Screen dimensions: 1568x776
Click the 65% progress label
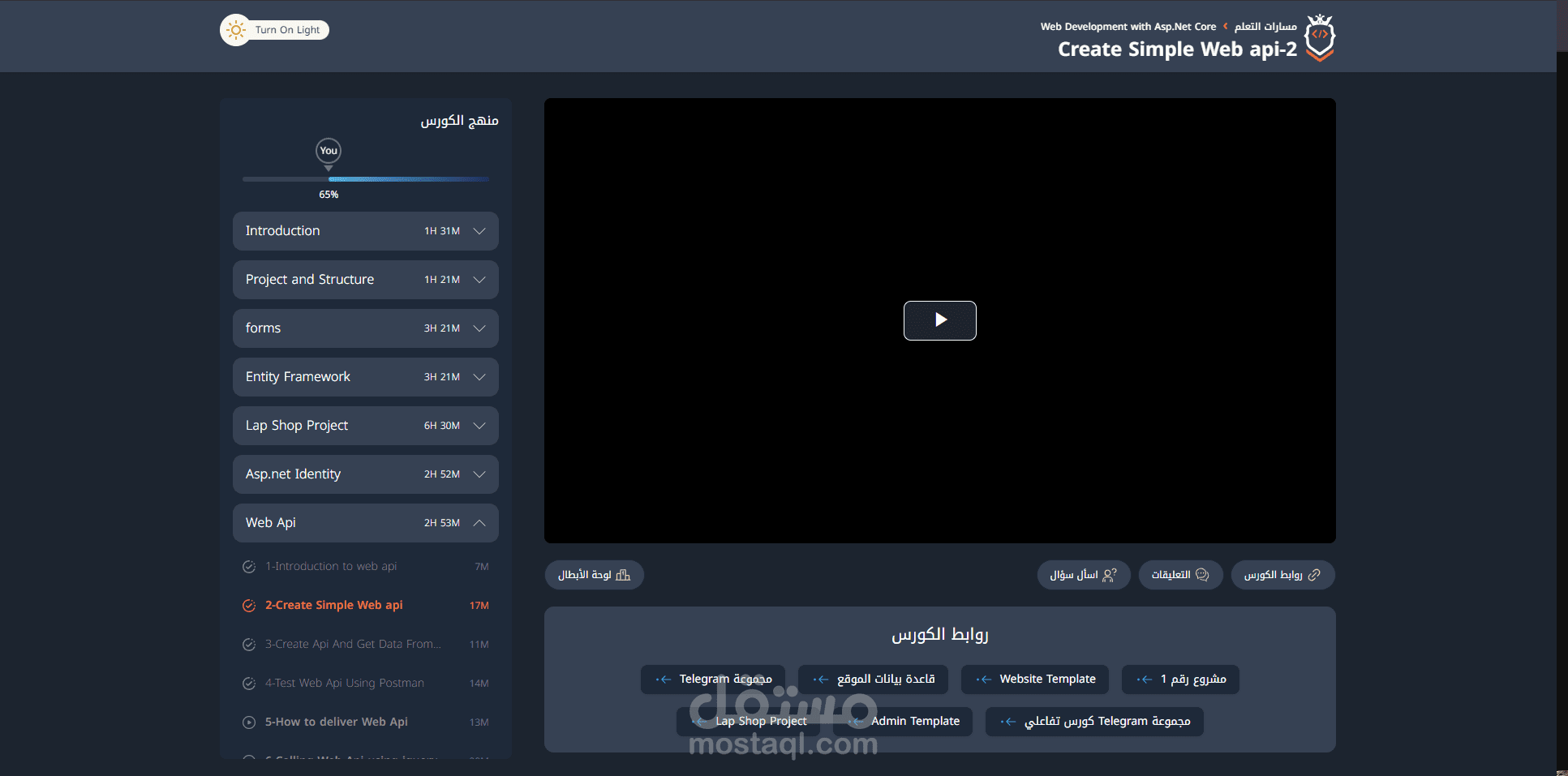click(329, 195)
